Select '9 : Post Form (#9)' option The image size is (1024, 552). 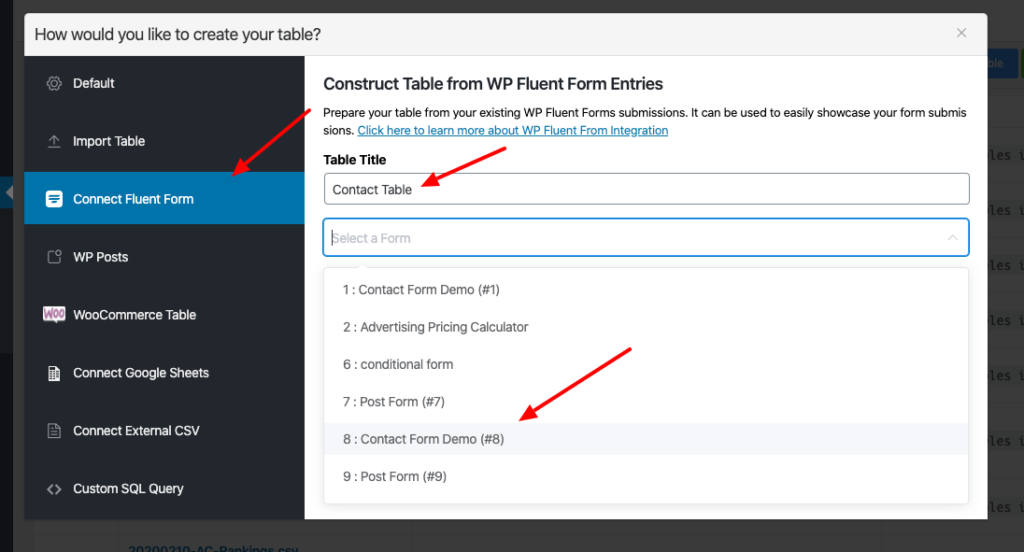point(394,476)
